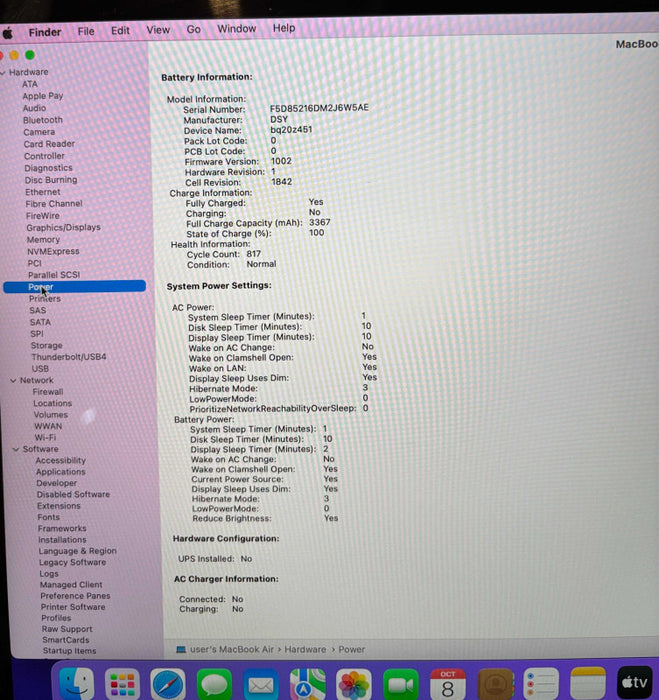
Task: Click the AC Charger Information heading
Action: point(226,579)
